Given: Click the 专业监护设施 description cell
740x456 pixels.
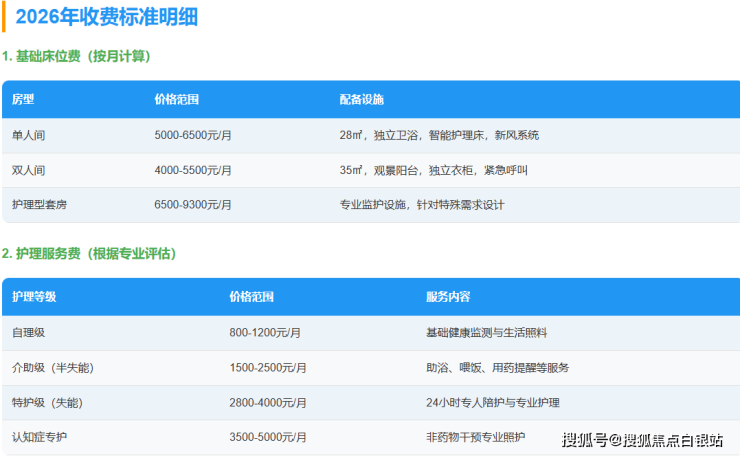Looking at the screenshot, I should coord(422,205).
